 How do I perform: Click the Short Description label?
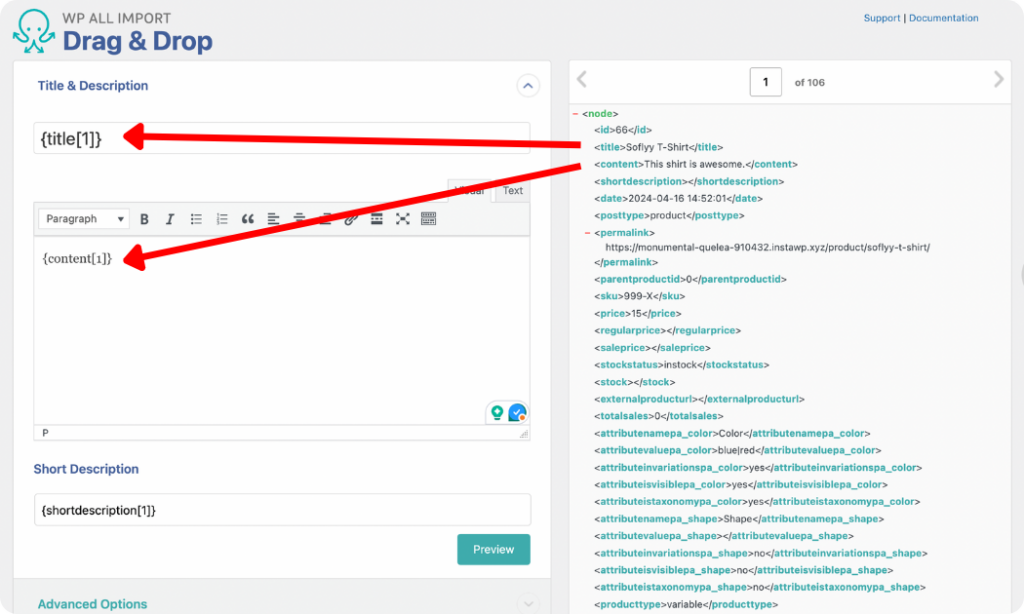point(86,469)
